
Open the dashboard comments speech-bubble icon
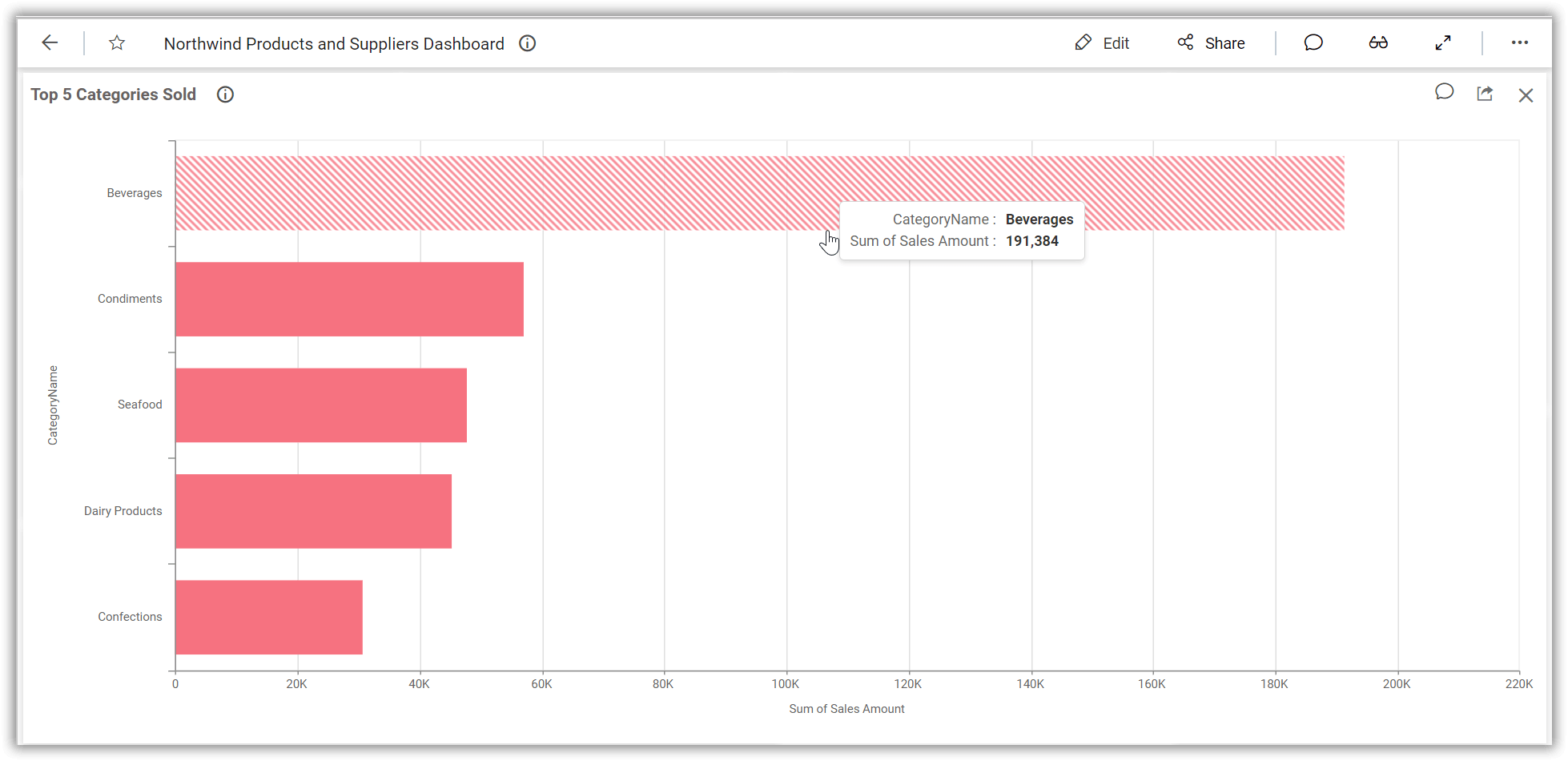[x=1313, y=42]
